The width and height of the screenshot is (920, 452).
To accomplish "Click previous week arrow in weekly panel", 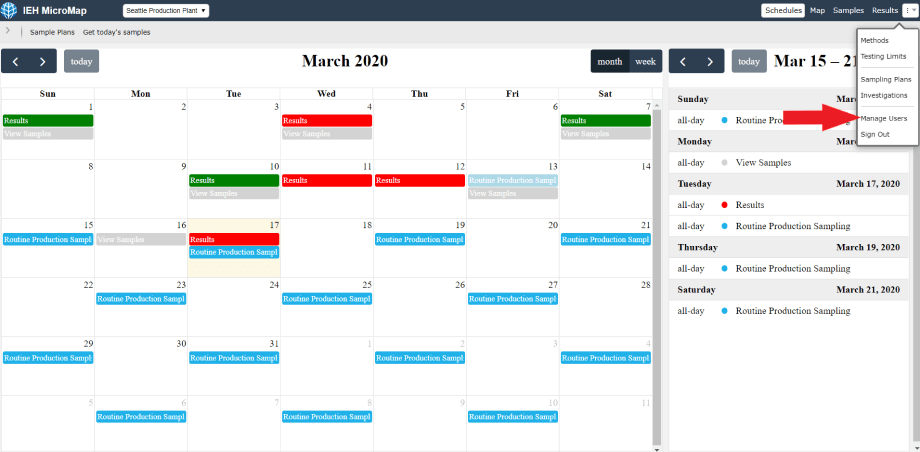I will 682,61.
